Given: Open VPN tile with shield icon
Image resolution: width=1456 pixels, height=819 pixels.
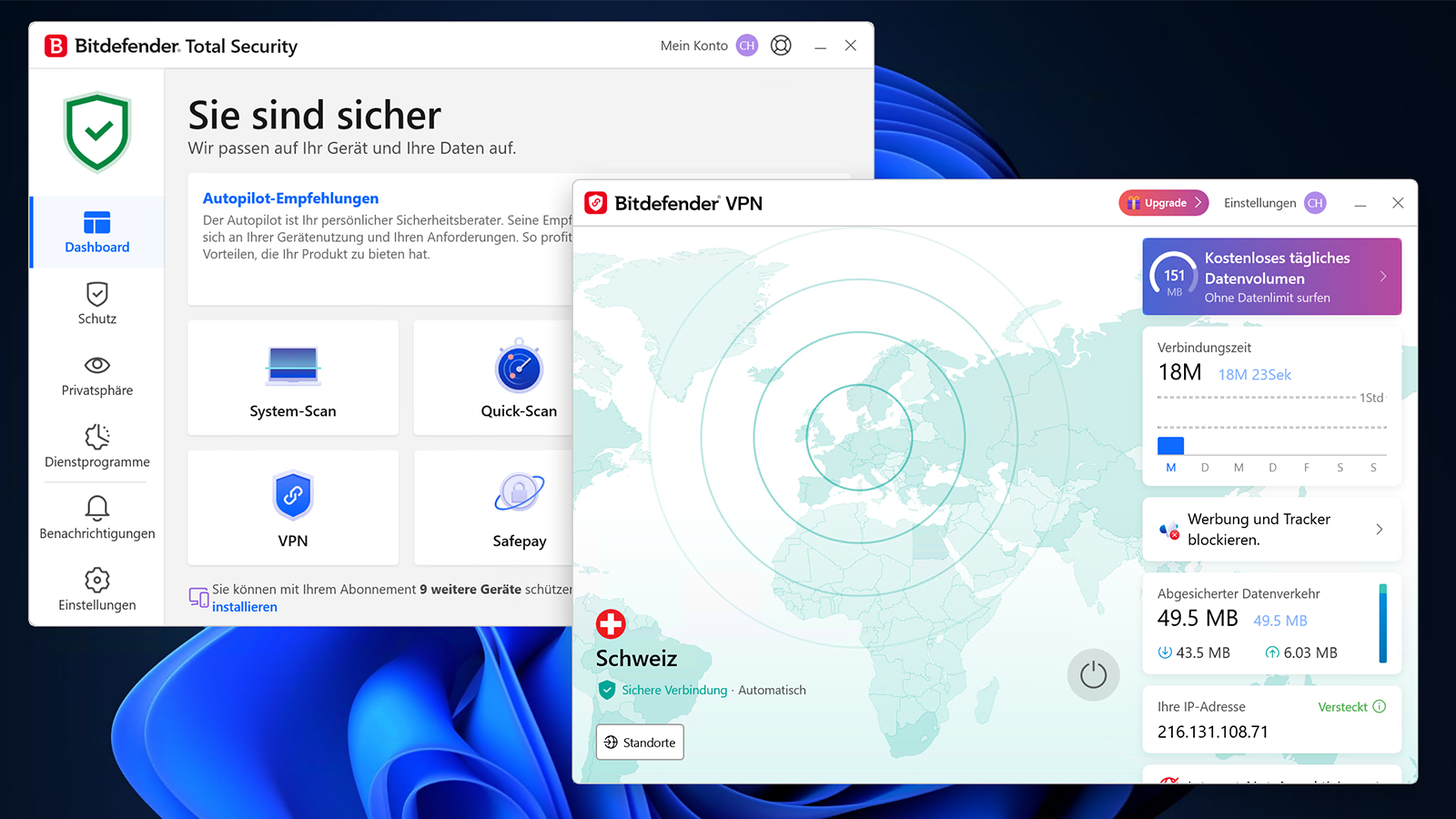Looking at the screenshot, I should (x=293, y=508).
